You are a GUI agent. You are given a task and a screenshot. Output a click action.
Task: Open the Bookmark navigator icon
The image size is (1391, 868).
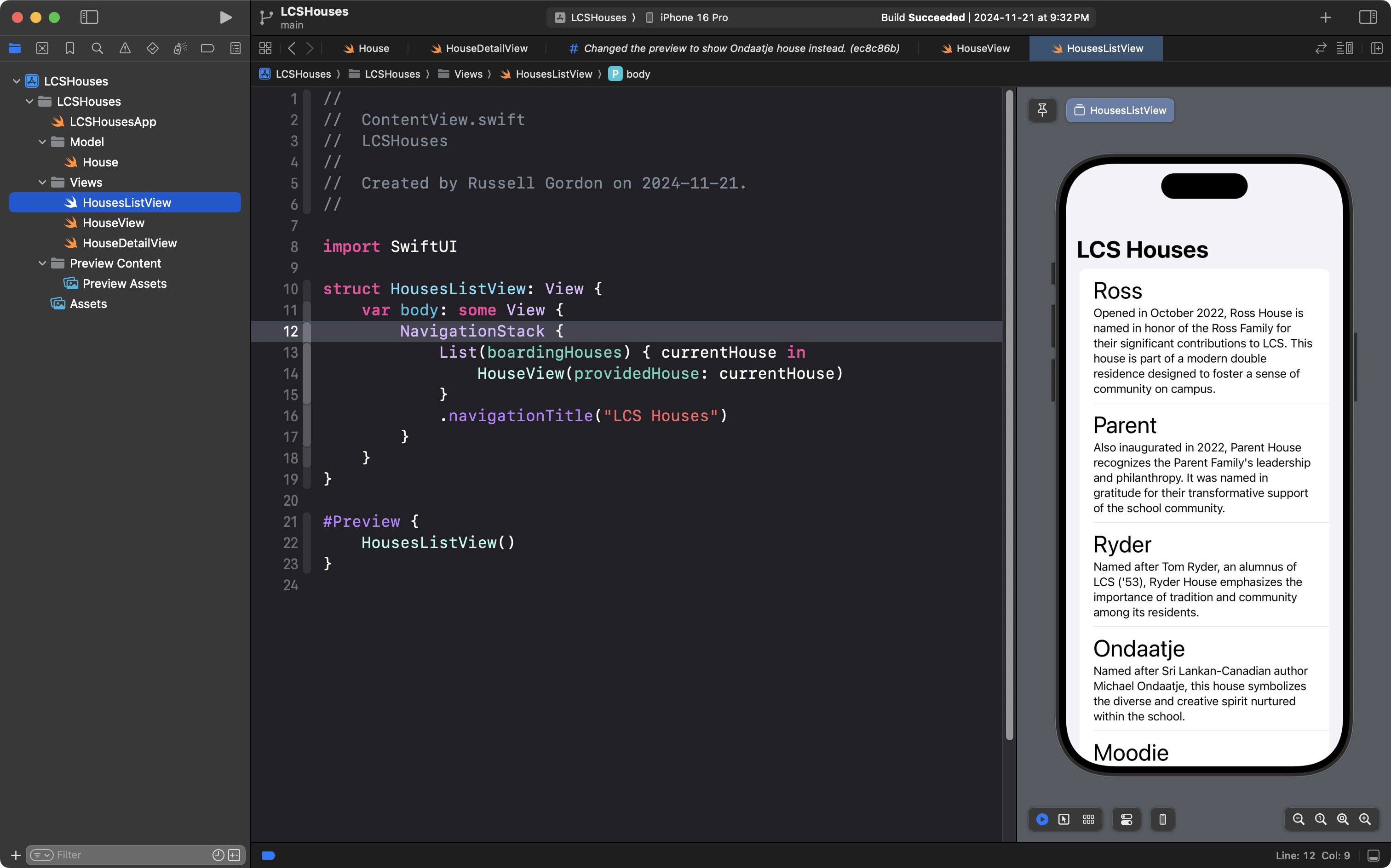[x=69, y=48]
